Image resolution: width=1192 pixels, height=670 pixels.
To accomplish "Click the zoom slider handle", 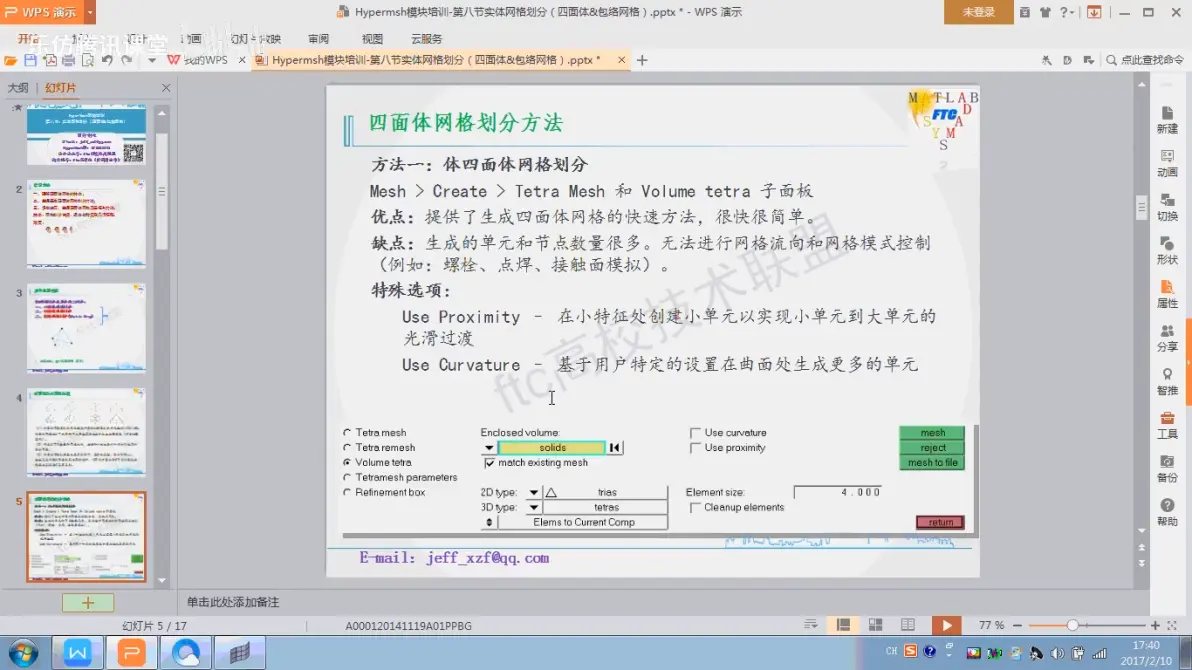I will tap(1072, 625).
